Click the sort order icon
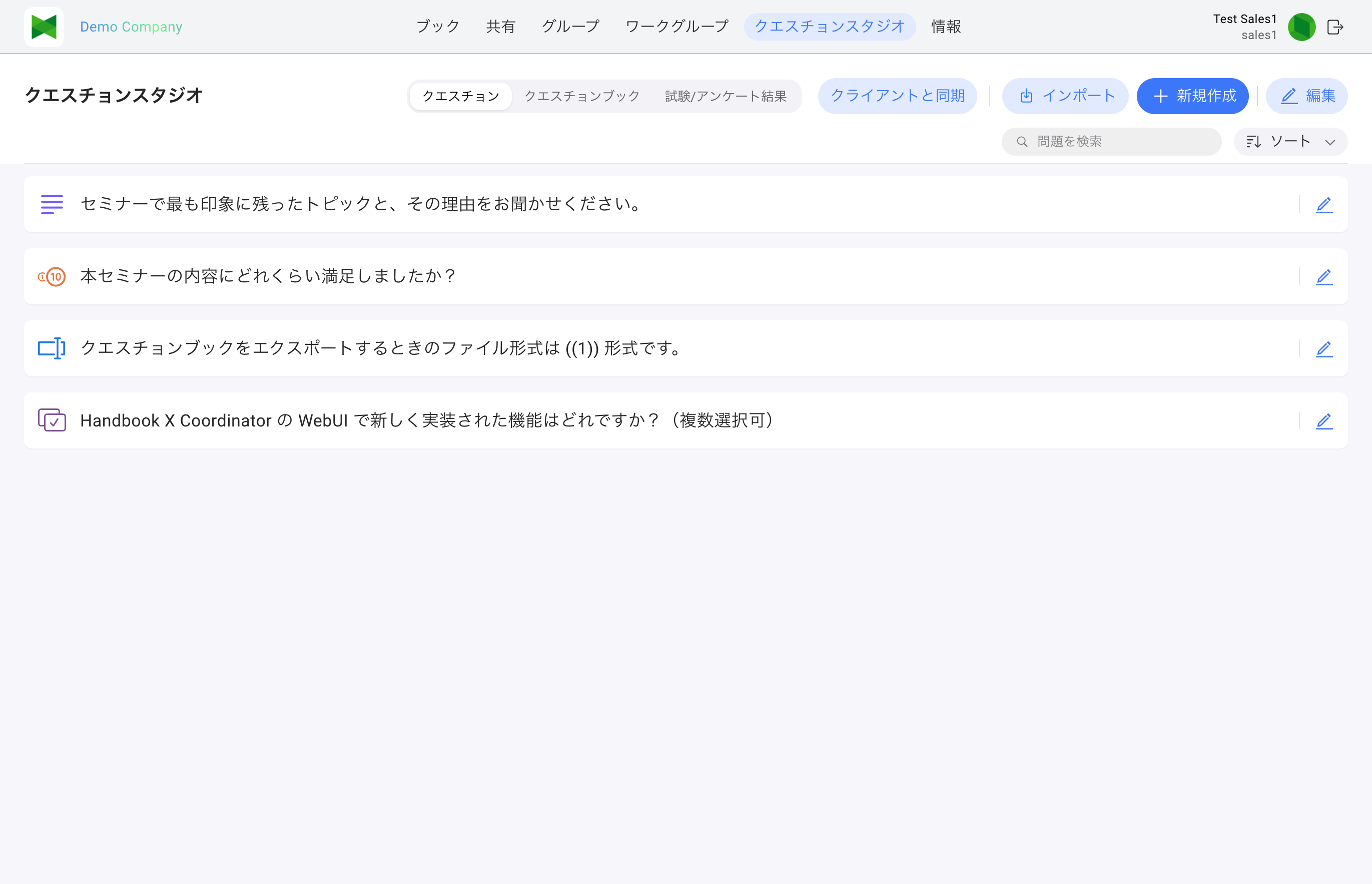Image resolution: width=1372 pixels, height=884 pixels. tap(1253, 141)
